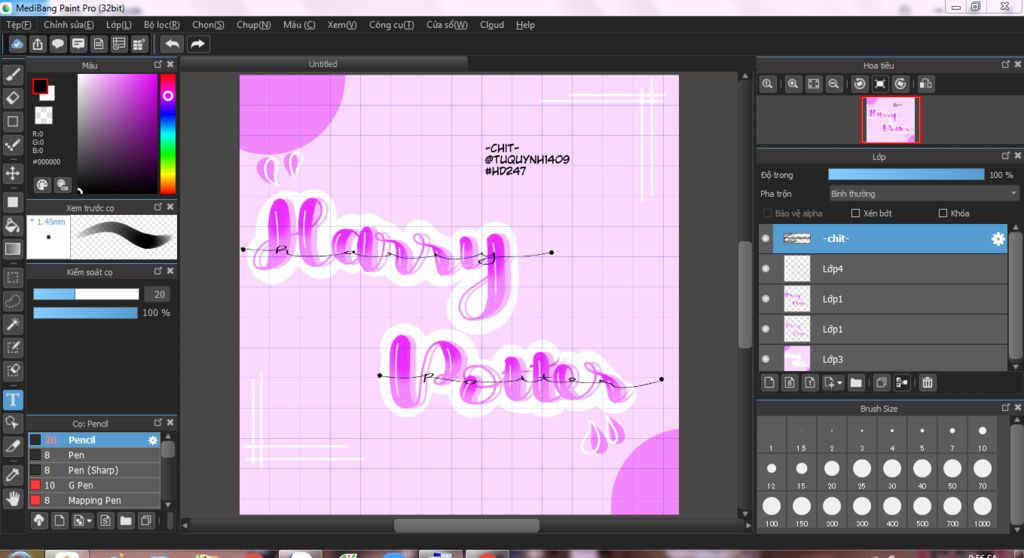Click the duplicate layer icon

(x=881, y=383)
